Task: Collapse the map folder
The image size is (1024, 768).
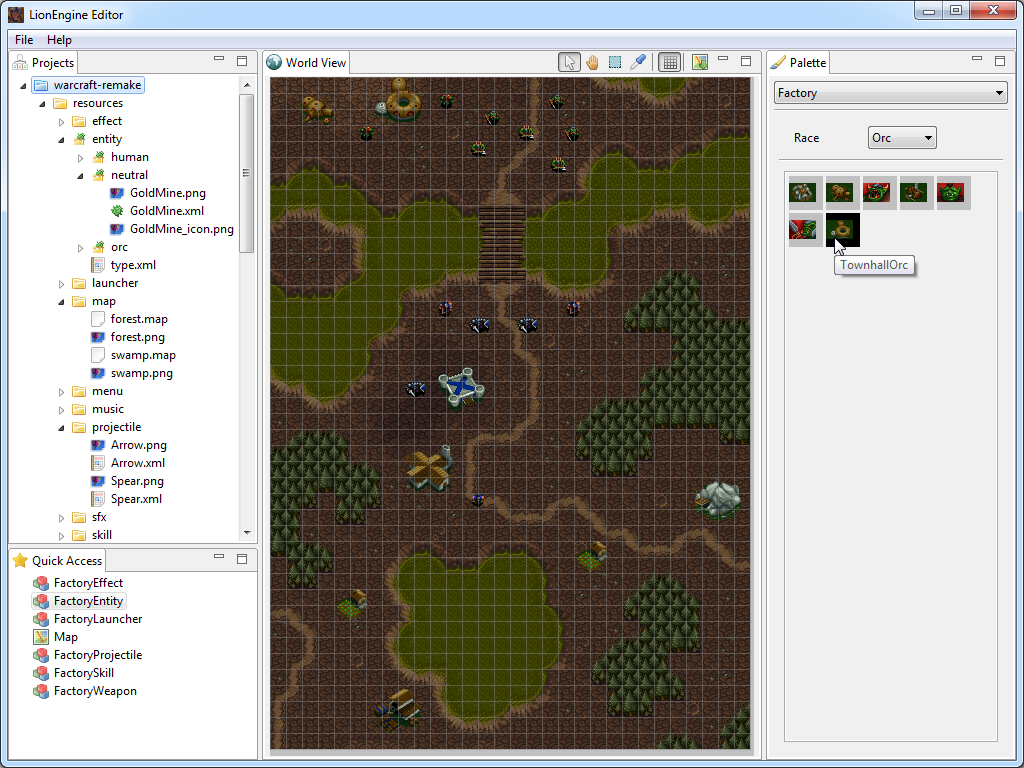Action: click(61, 302)
